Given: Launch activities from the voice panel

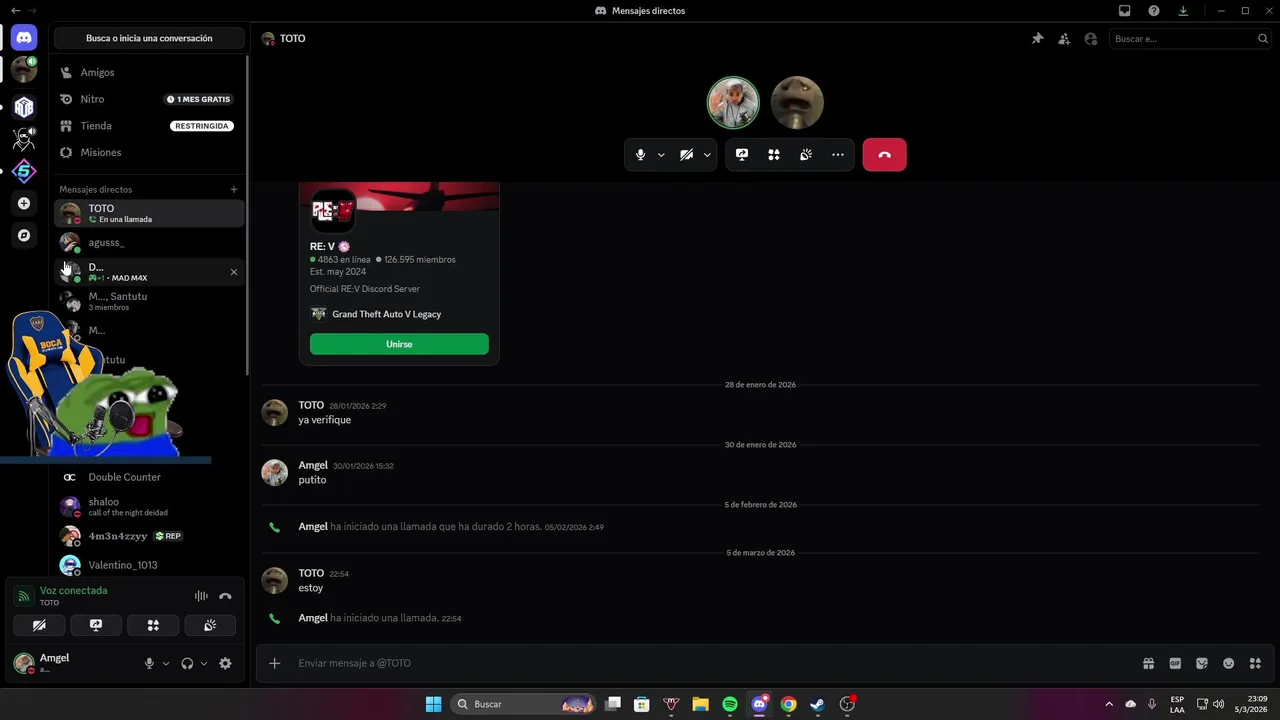Looking at the screenshot, I should pyautogui.click(x=153, y=625).
